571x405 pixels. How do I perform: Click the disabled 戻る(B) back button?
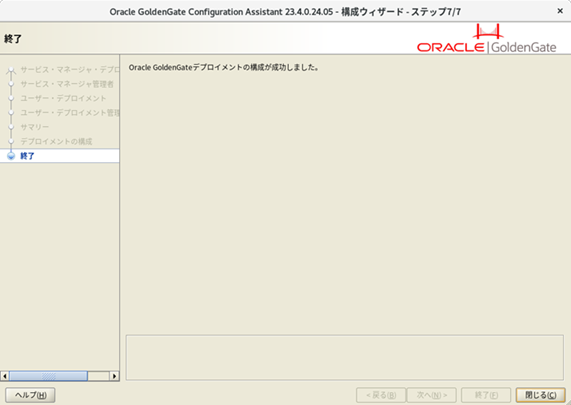[x=381, y=395]
